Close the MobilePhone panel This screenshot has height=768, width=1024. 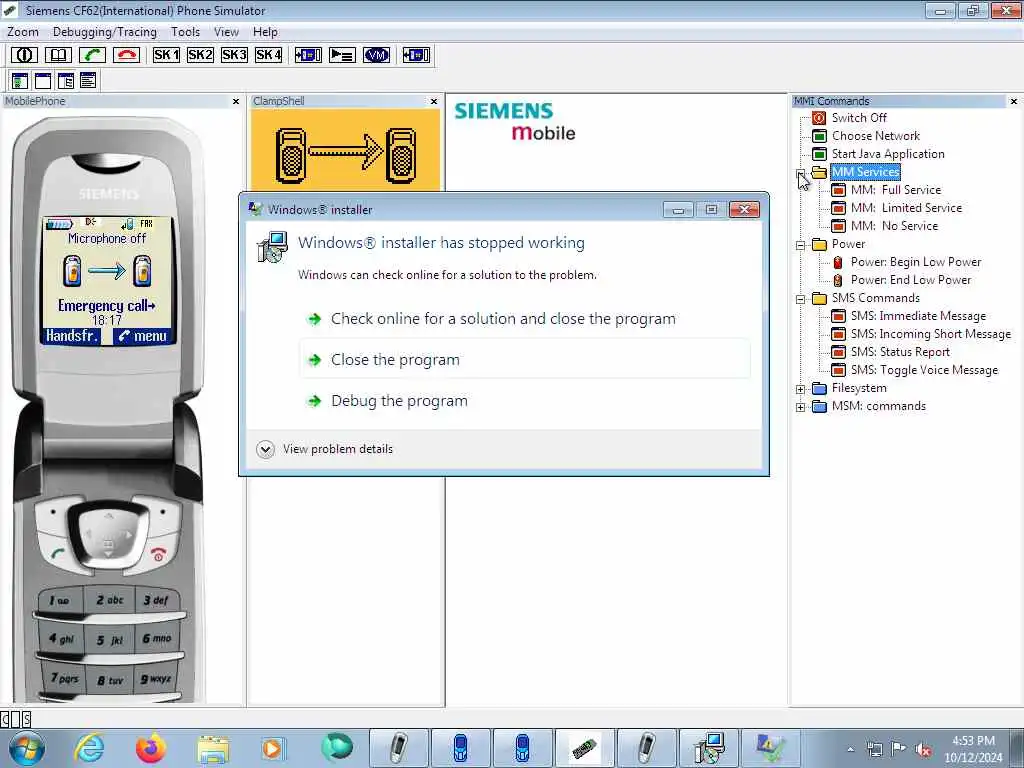pos(236,101)
